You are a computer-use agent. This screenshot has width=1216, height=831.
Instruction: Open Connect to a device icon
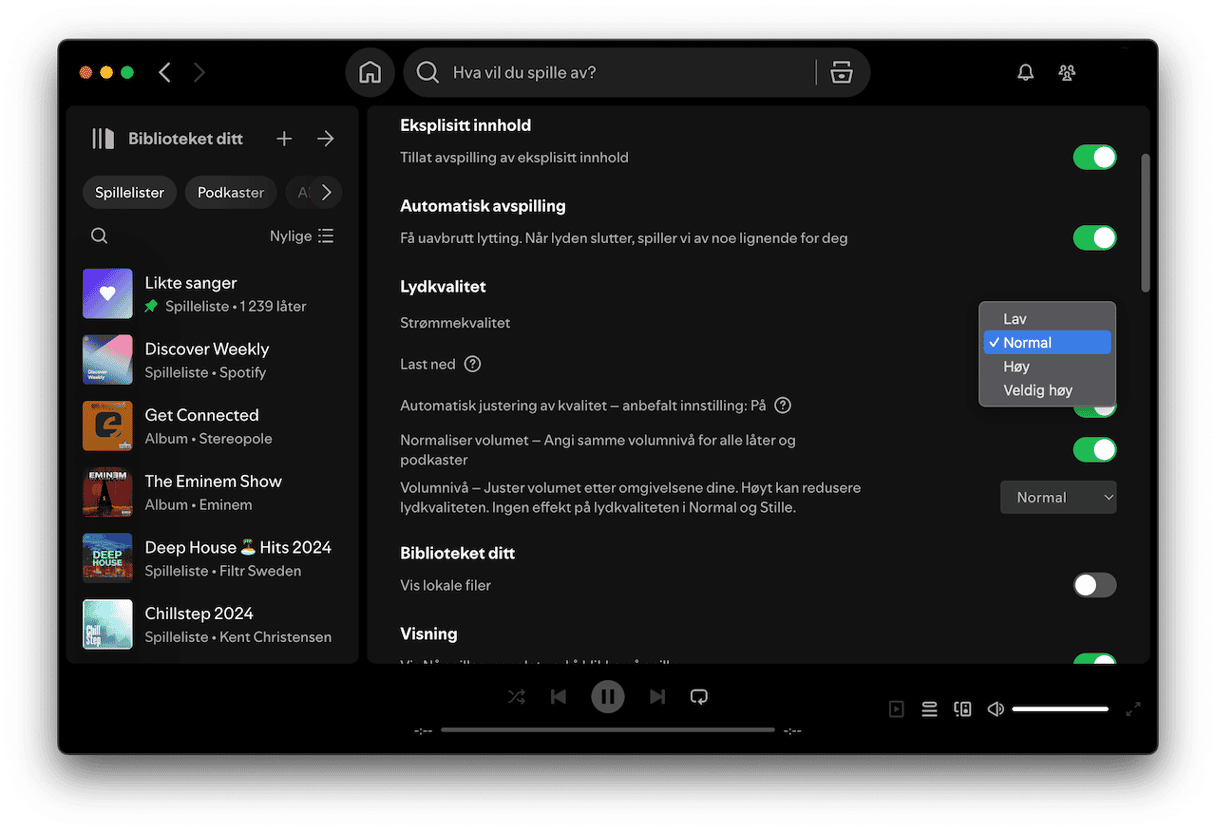(x=963, y=709)
